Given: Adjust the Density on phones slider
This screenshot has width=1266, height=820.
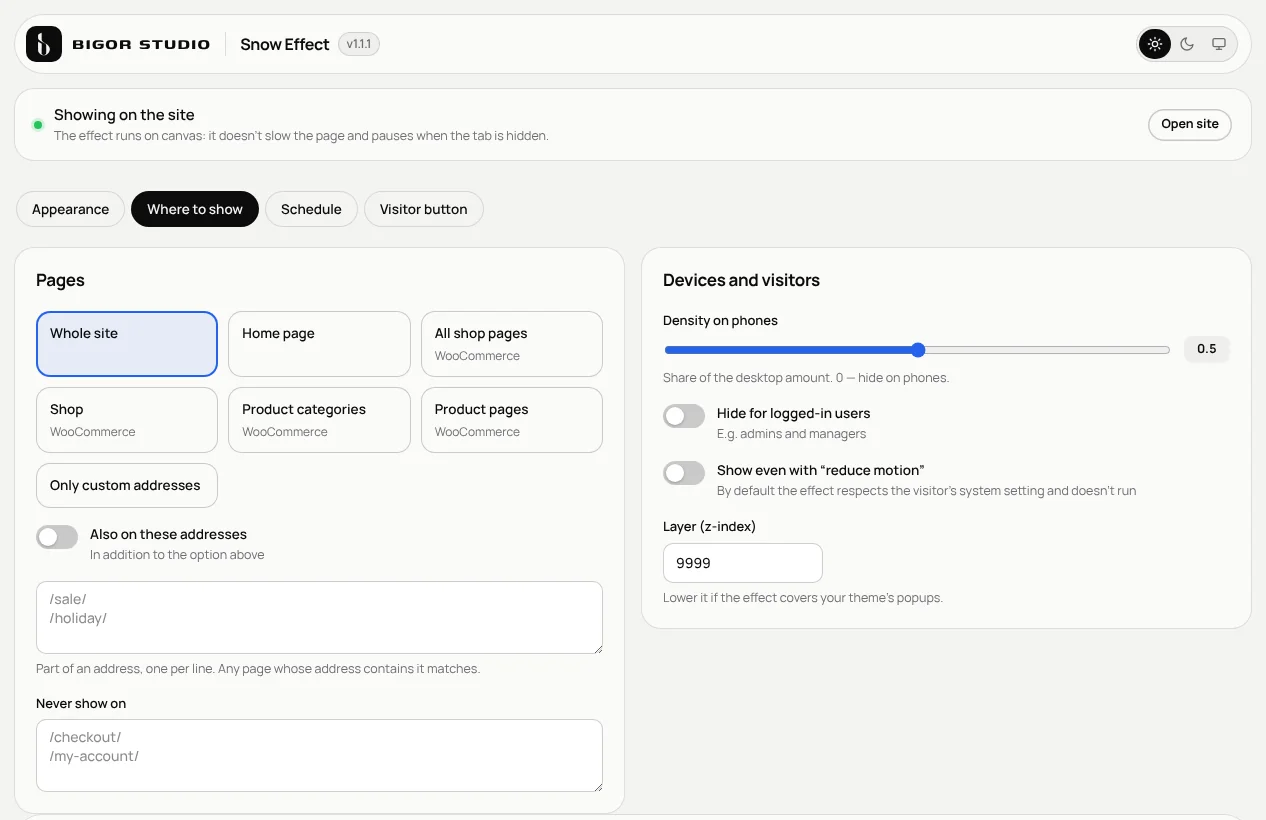Looking at the screenshot, I should (916, 350).
